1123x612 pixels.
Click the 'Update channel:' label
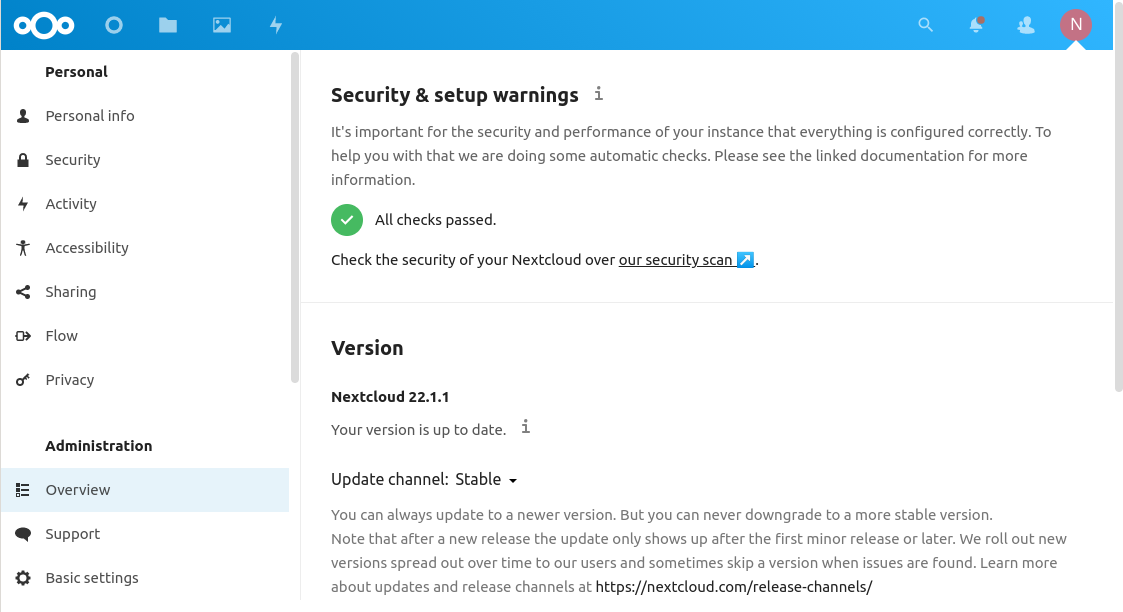[x=390, y=480]
